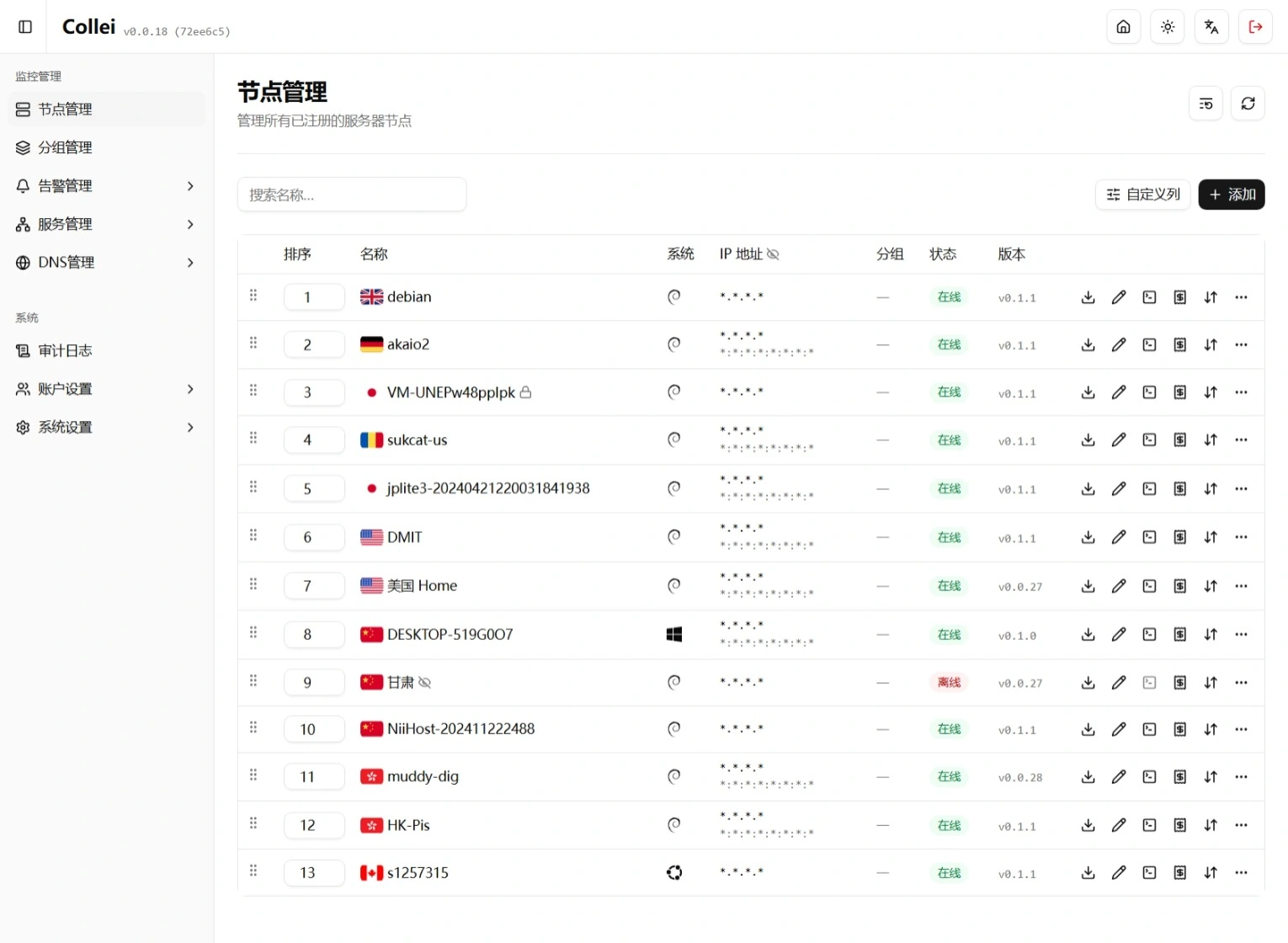Open 分组管理 in the sidebar
Viewport: 1288px width, 943px height.
[65, 147]
